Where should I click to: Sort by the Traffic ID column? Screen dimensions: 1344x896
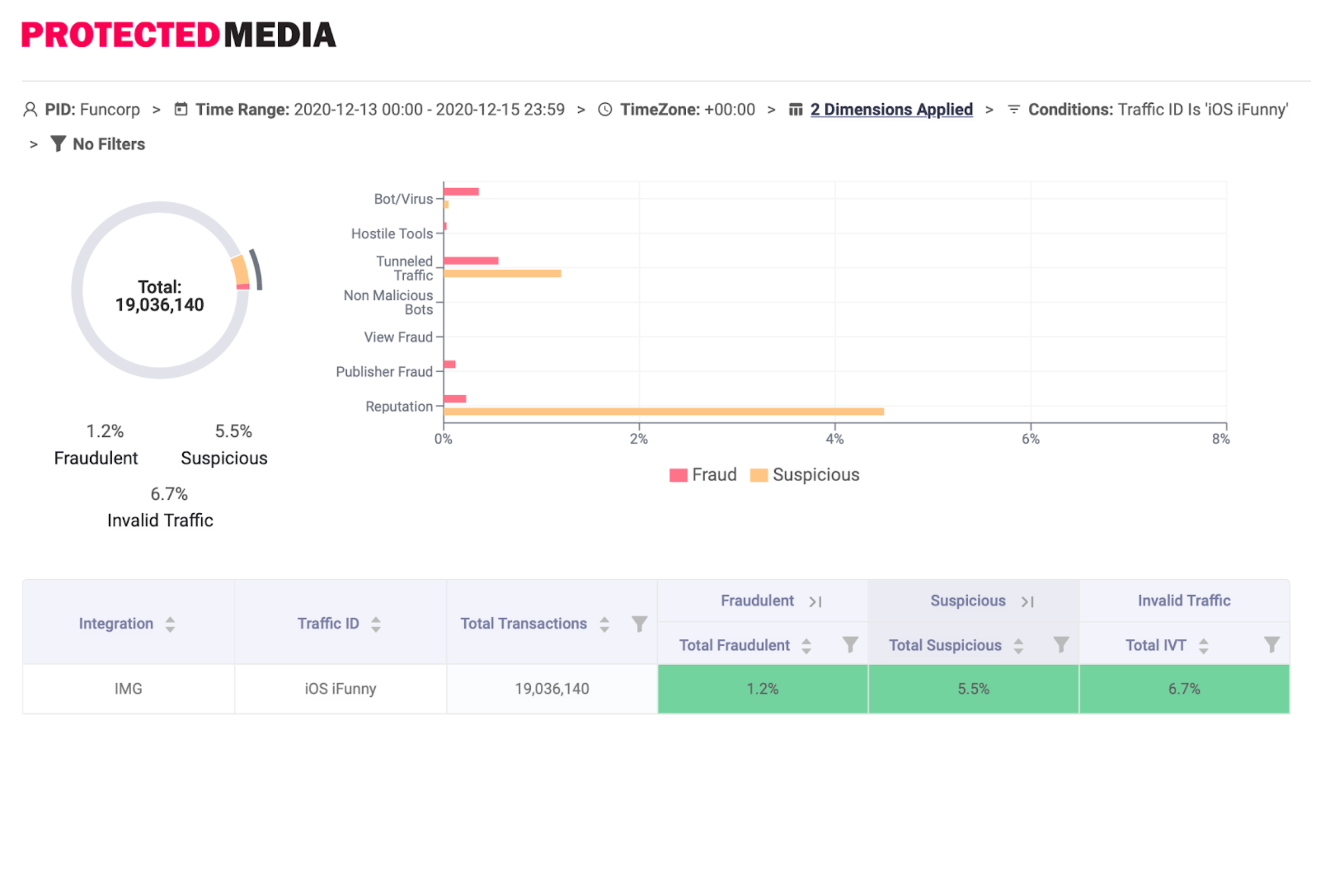[375, 624]
